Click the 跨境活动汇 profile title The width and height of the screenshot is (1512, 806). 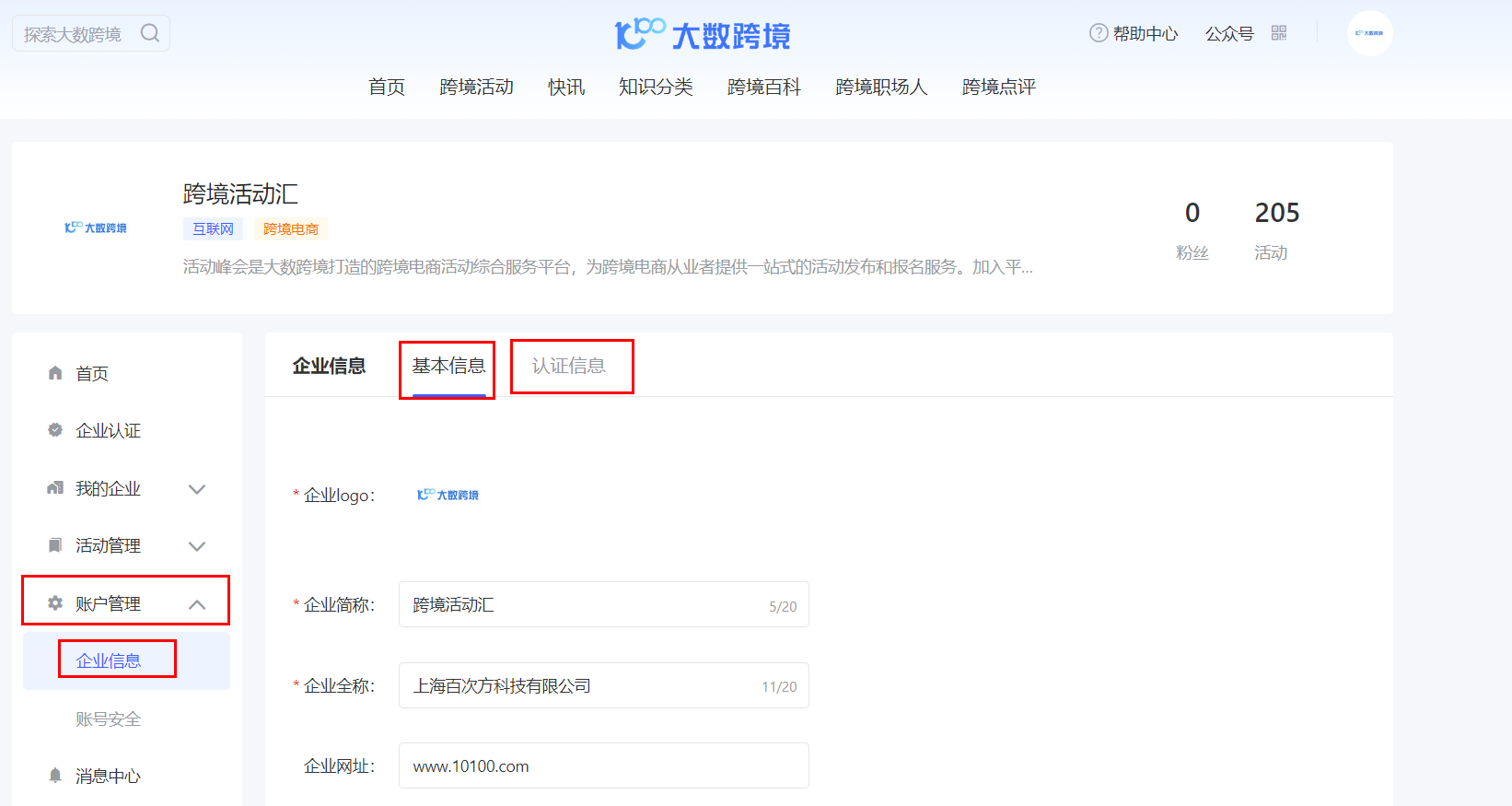[240, 193]
